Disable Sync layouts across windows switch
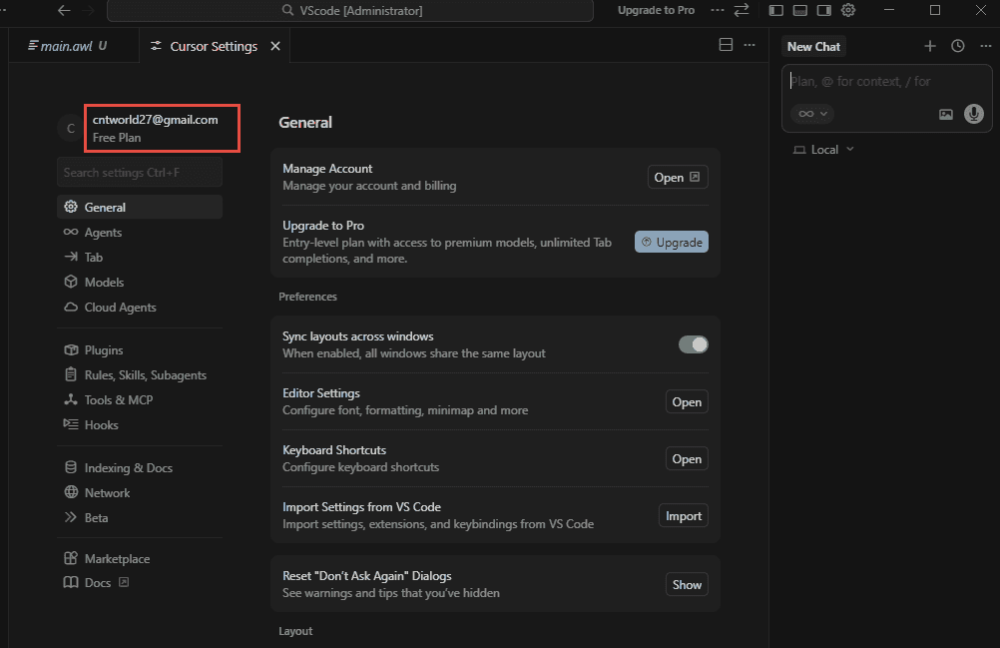This screenshot has width=1000, height=648. pos(693,345)
